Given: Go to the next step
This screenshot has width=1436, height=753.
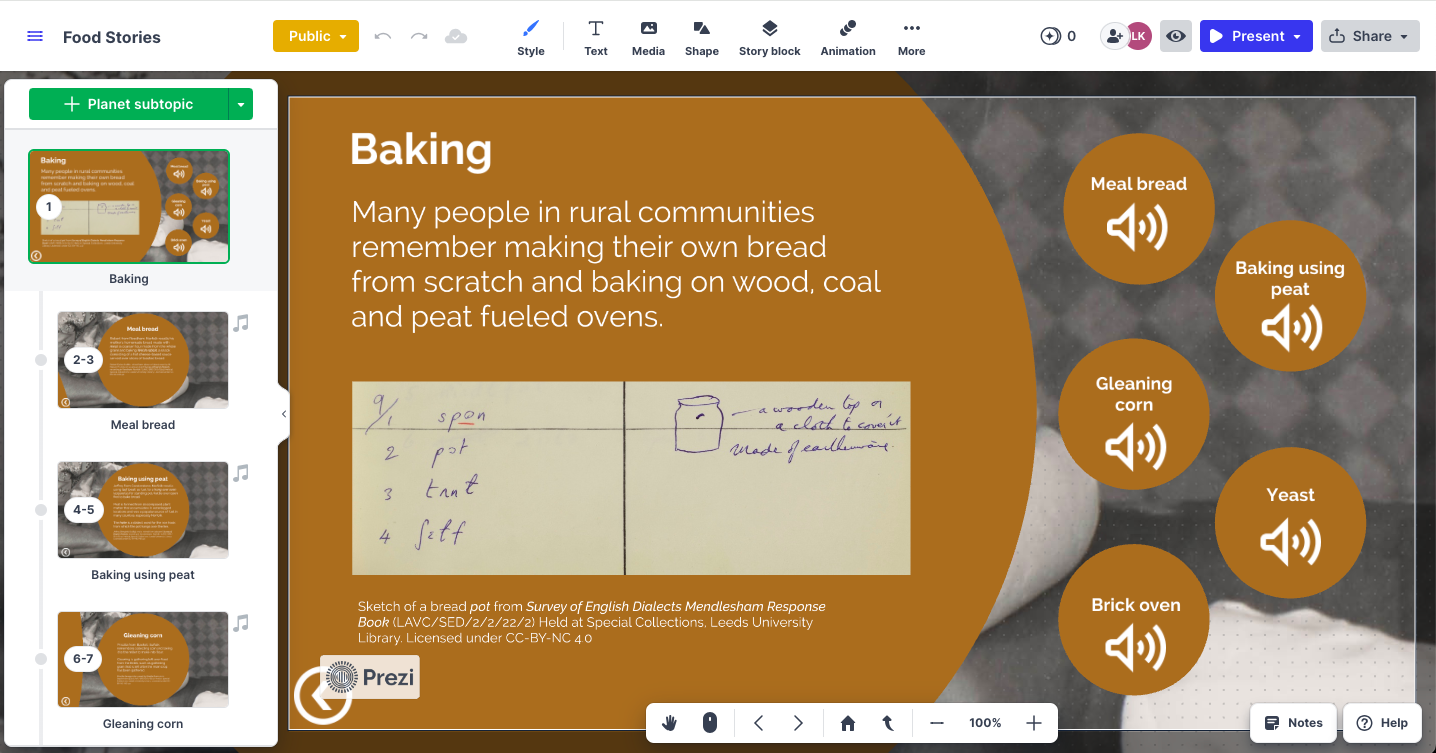Looking at the screenshot, I should pos(798,723).
